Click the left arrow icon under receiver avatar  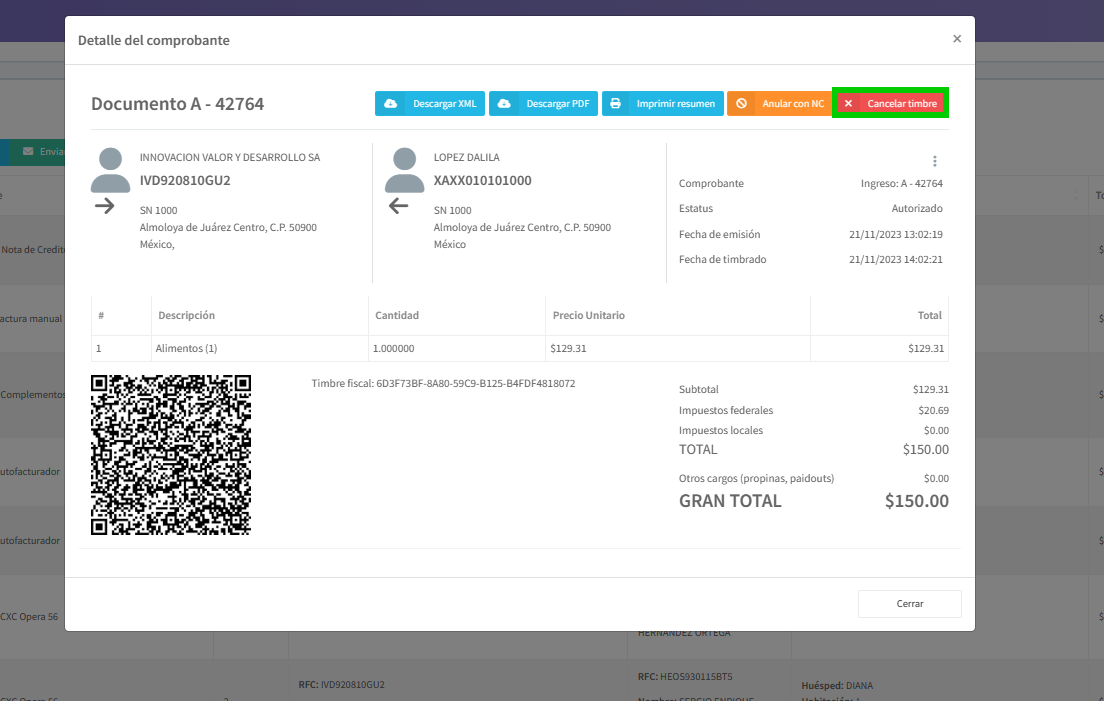click(x=399, y=206)
